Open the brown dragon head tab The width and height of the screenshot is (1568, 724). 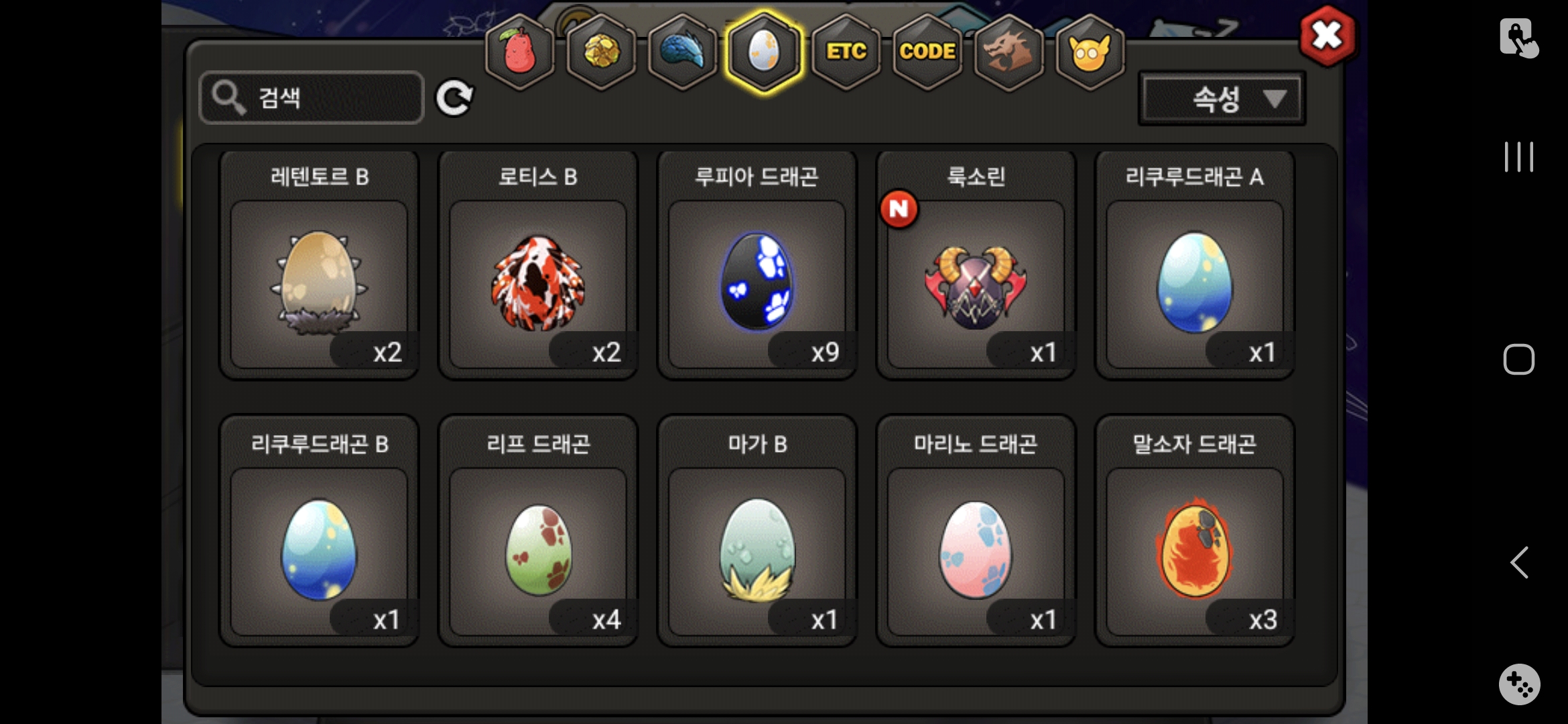point(1008,52)
